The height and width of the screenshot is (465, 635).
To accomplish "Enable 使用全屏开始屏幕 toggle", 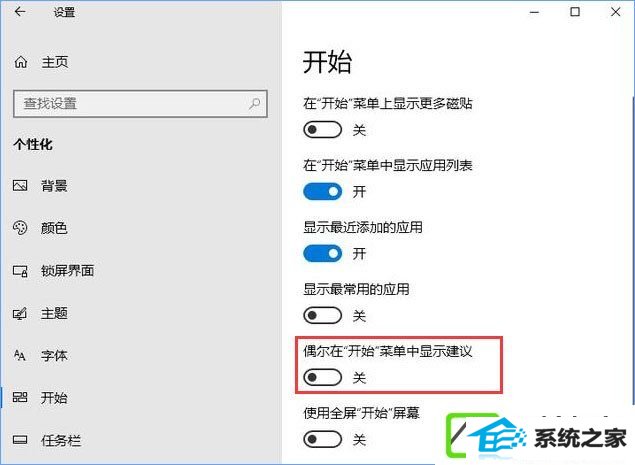I will [322, 439].
